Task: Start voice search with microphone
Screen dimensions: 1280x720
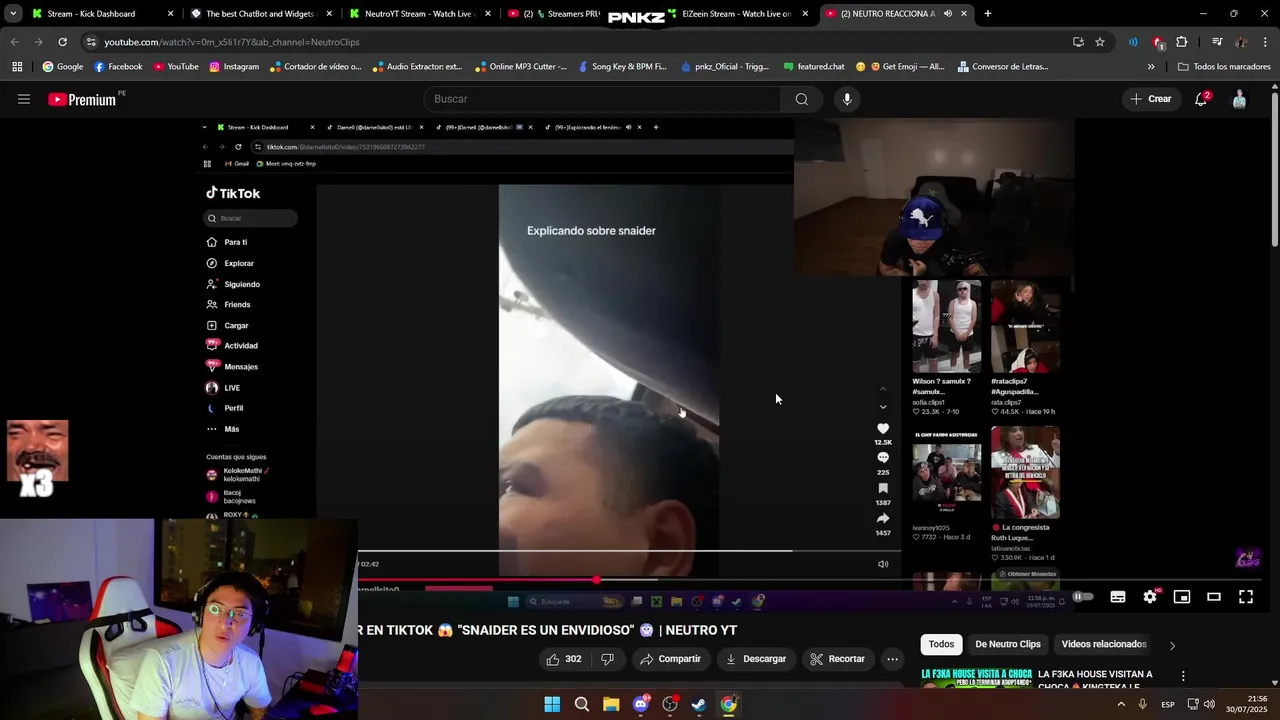Action: click(847, 99)
